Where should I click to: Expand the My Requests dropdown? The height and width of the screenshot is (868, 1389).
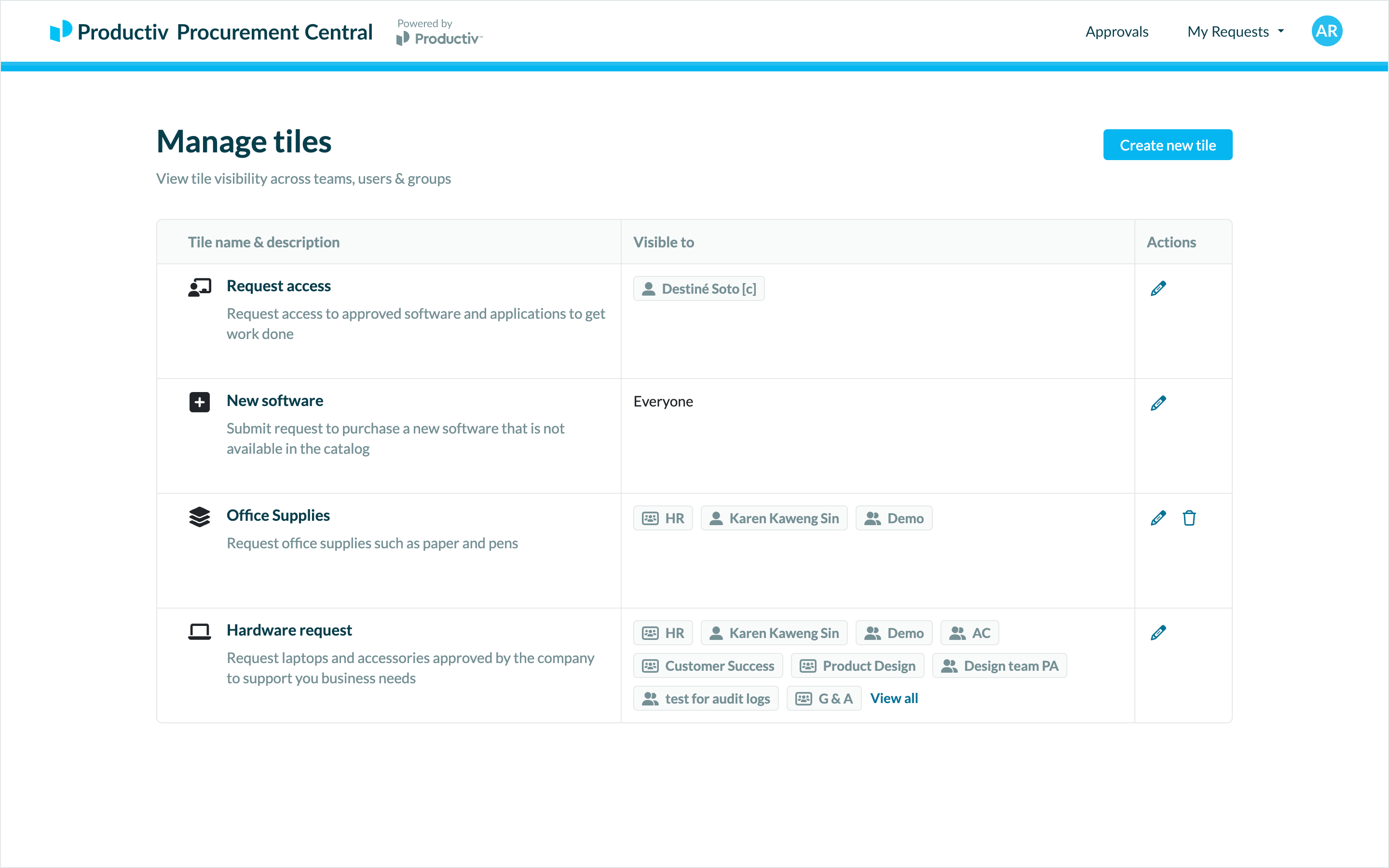1235,31
